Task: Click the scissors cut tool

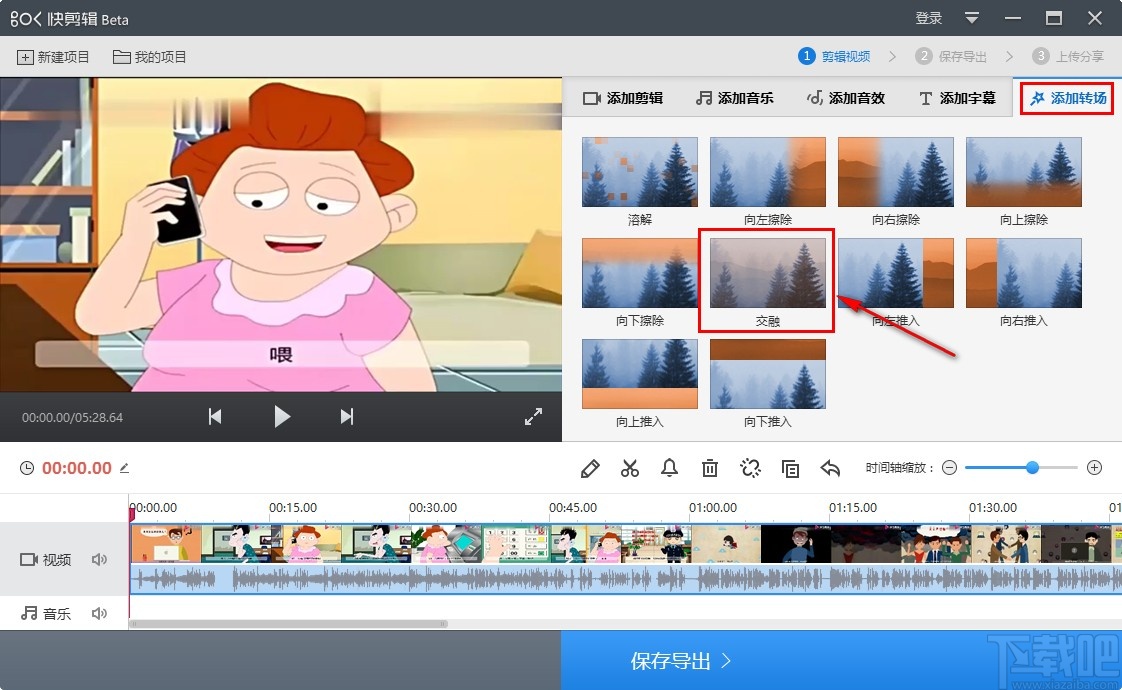Action: 630,469
